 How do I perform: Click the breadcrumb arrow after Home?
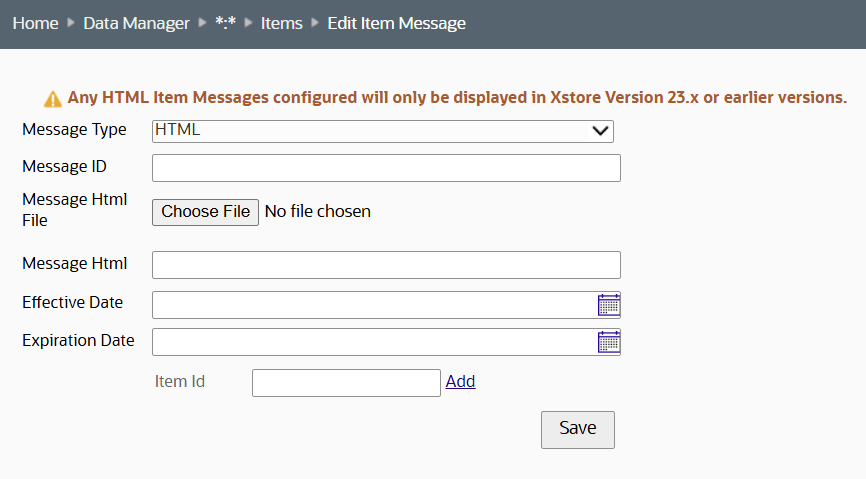(x=71, y=23)
